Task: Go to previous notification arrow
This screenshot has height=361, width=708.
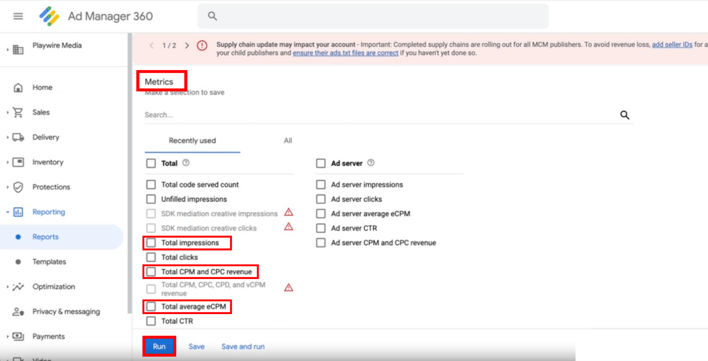Action: [x=152, y=46]
